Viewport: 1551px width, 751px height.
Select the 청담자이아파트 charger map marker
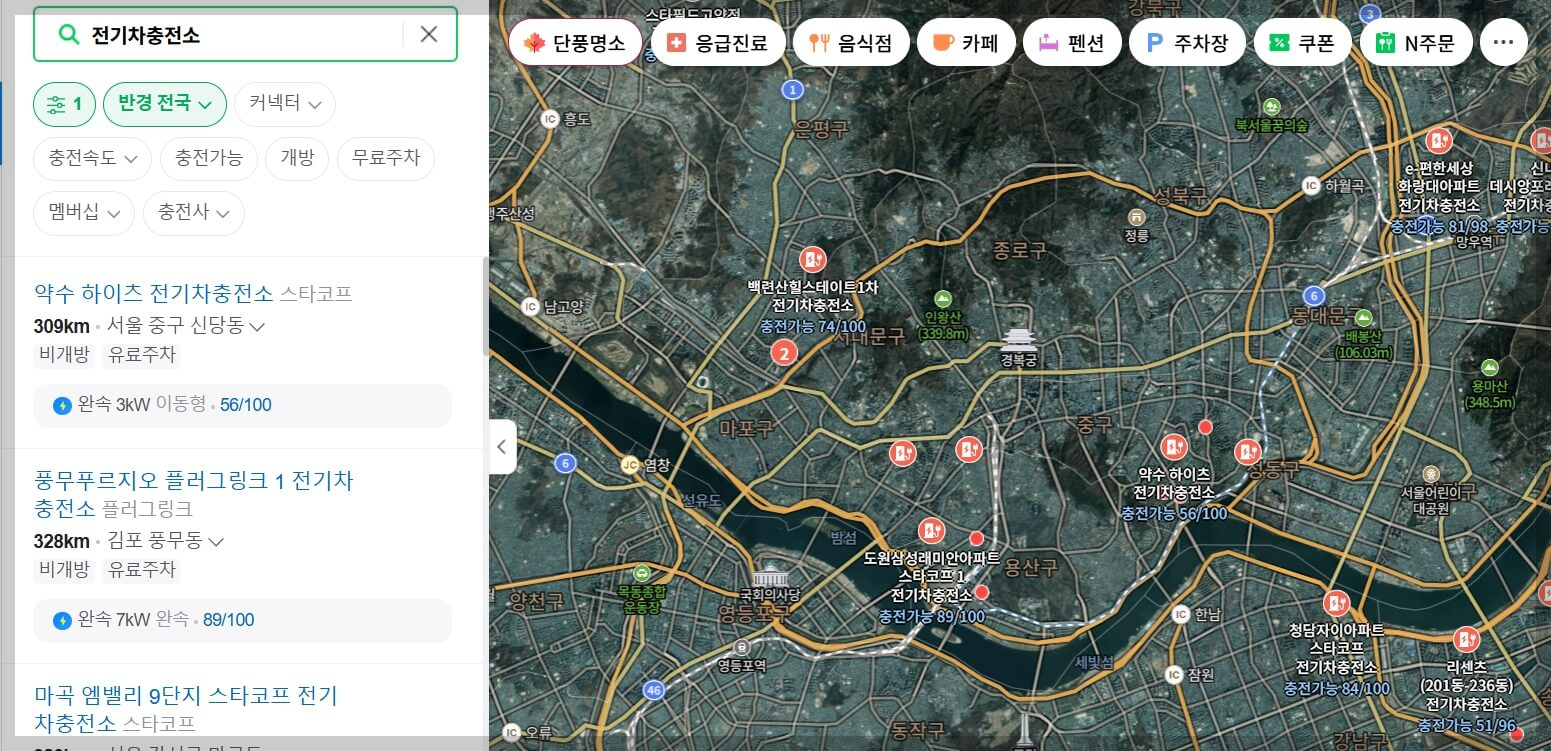(x=1336, y=603)
